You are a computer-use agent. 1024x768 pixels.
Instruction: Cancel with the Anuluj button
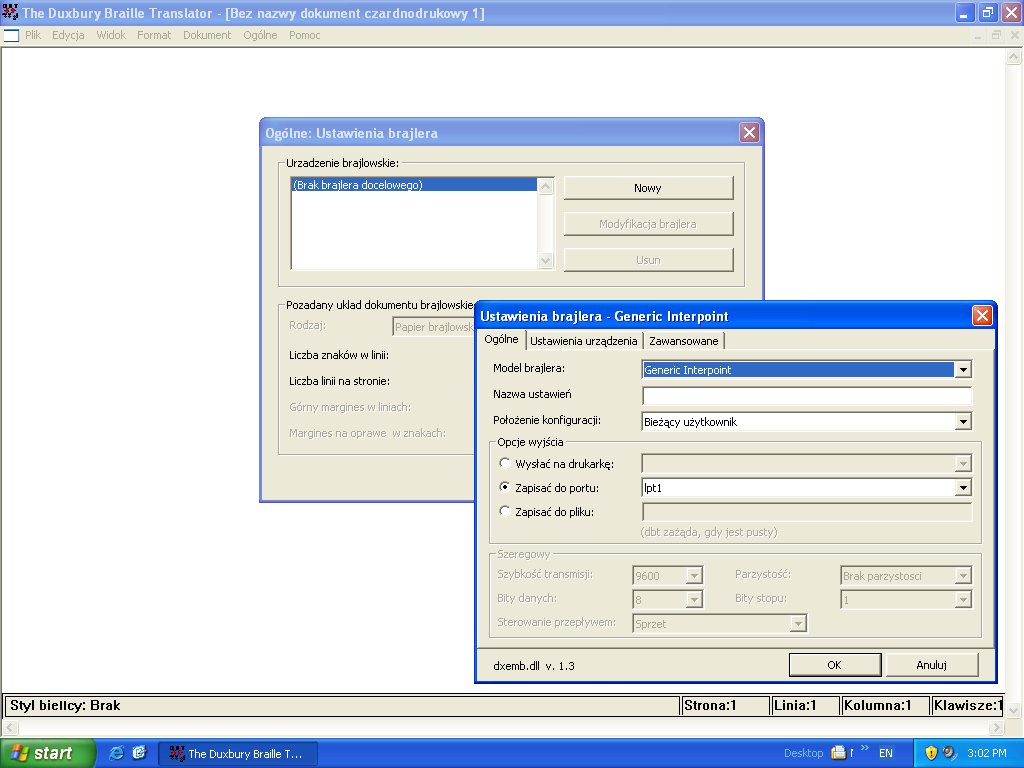click(x=931, y=665)
